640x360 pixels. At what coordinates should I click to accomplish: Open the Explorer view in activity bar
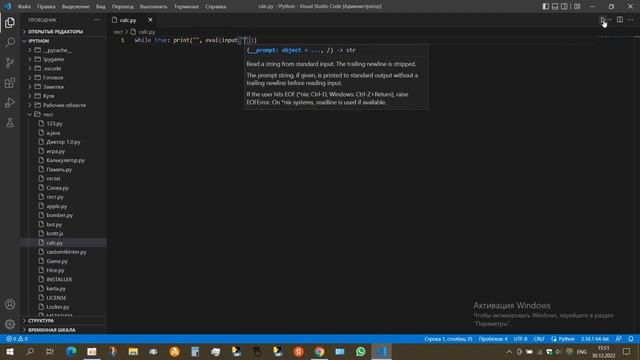[10, 22]
